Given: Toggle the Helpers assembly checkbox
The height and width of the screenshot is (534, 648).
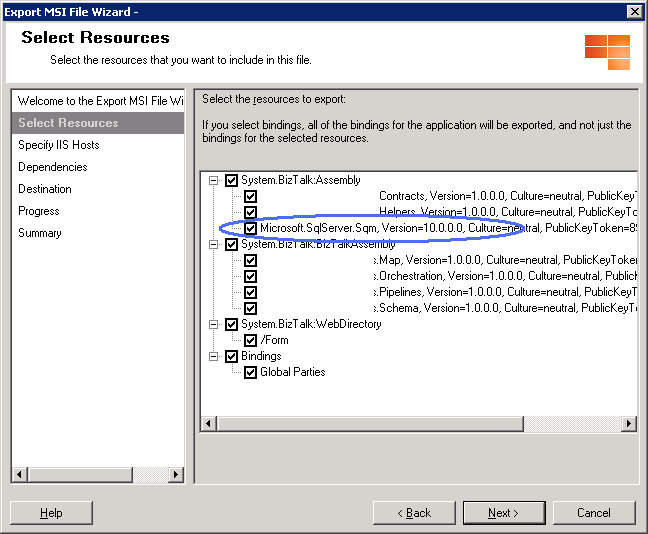Looking at the screenshot, I should coord(251,212).
